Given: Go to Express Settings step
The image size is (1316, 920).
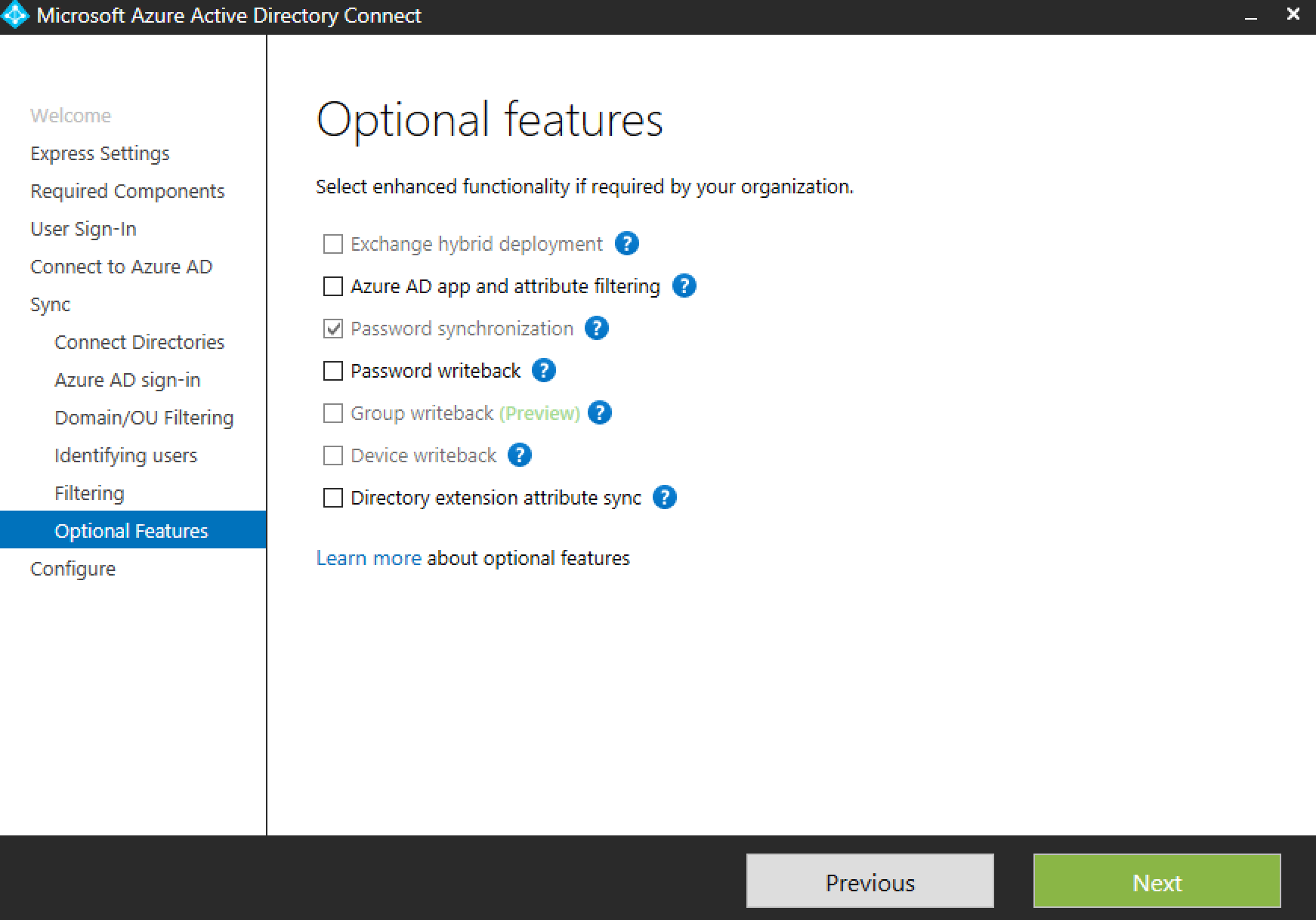Looking at the screenshot, I should [x=100, y=153].
